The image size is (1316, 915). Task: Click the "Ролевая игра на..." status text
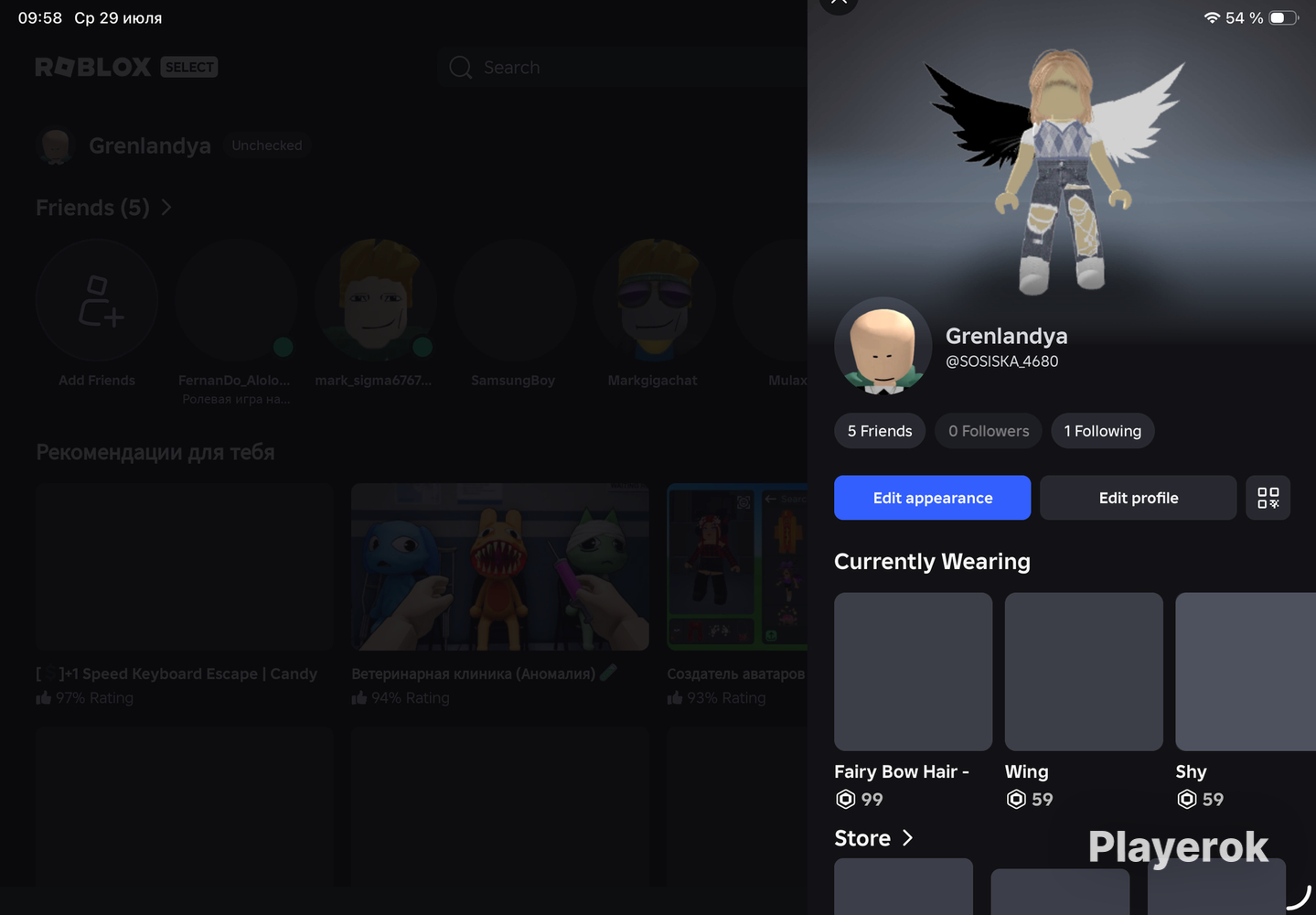click(x=236, y=399)
